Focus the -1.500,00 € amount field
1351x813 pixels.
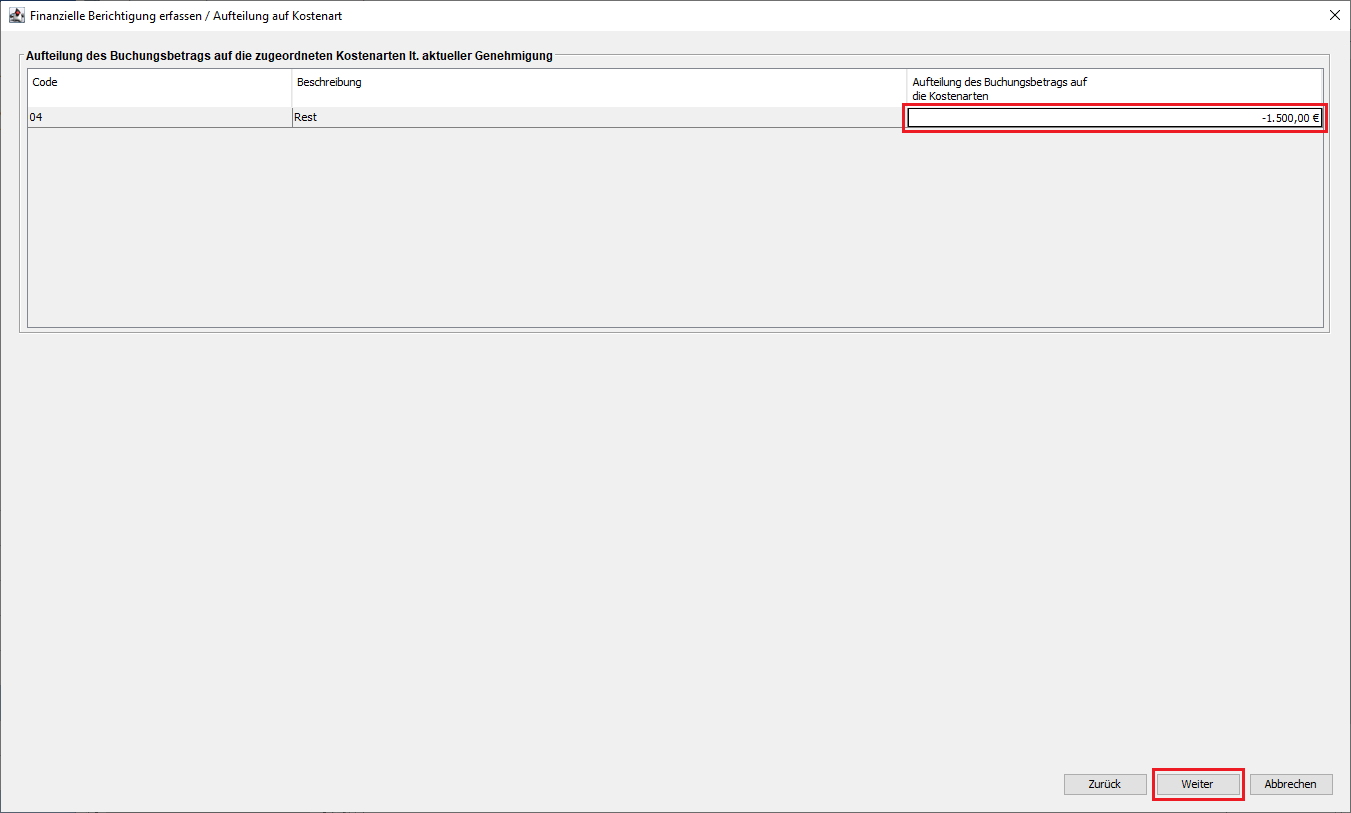tap(1113, 118)
